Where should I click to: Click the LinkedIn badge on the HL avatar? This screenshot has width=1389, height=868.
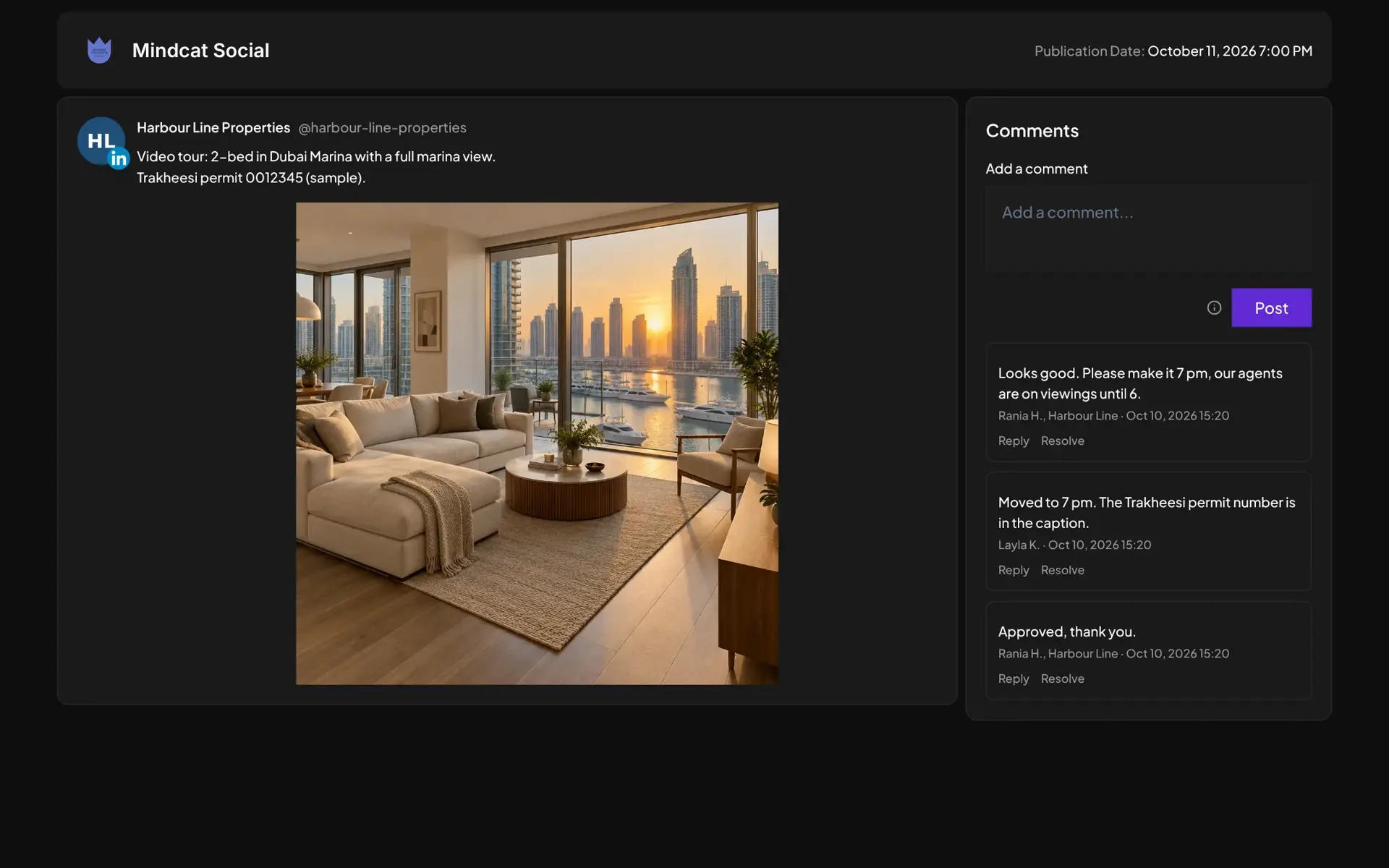(x=119, y=158)
